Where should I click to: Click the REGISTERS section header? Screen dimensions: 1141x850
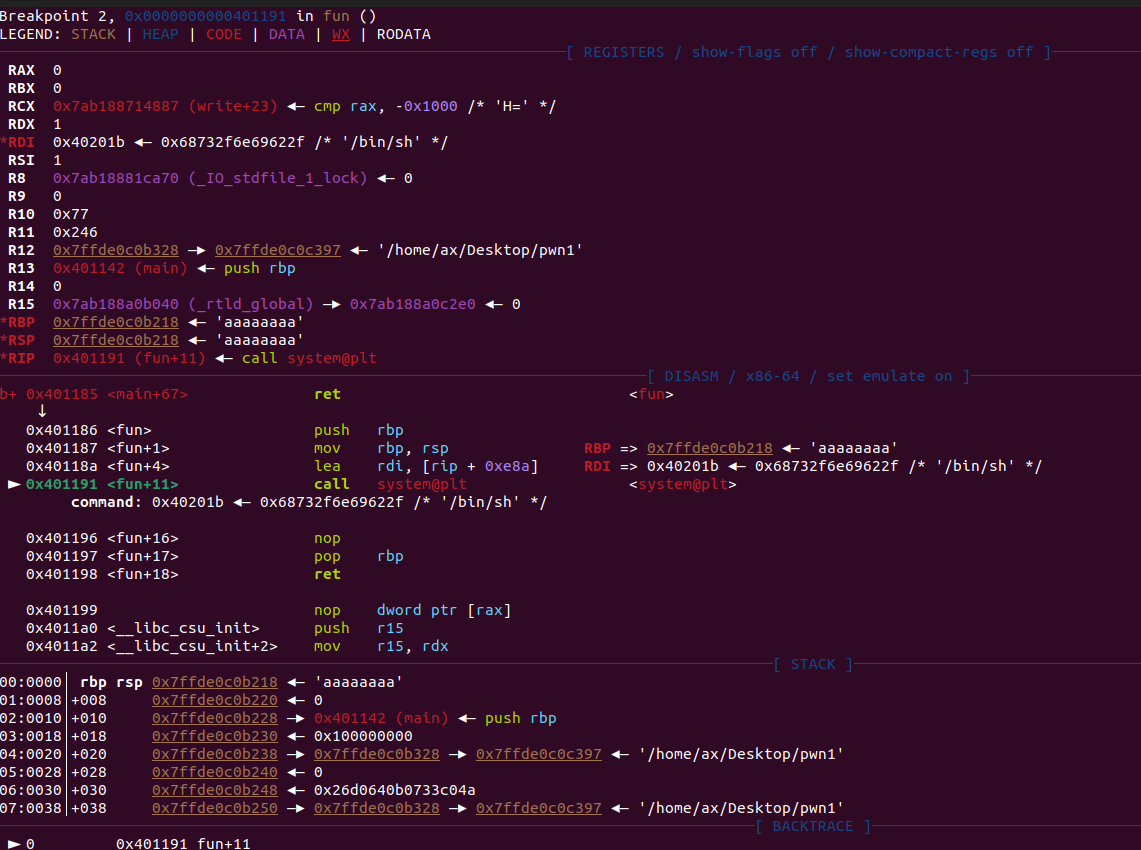(x=624, y=52)
